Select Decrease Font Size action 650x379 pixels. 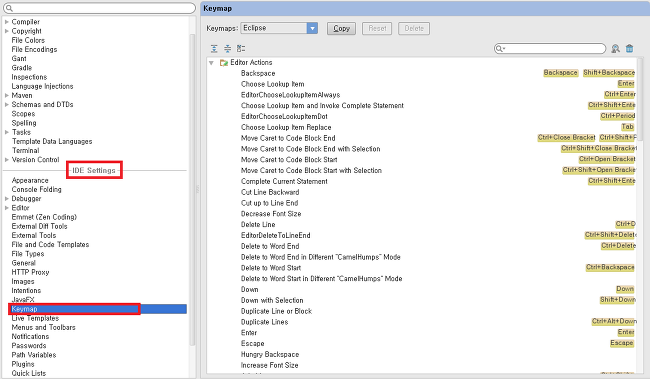(423, 214)
